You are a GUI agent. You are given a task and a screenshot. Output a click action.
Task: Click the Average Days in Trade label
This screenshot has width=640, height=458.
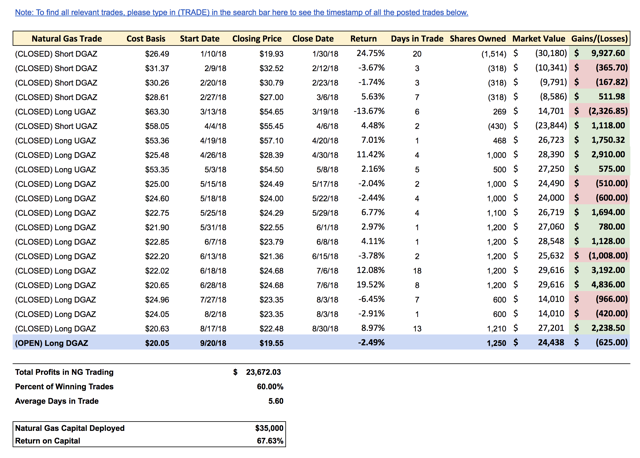[x=57, y=401]
